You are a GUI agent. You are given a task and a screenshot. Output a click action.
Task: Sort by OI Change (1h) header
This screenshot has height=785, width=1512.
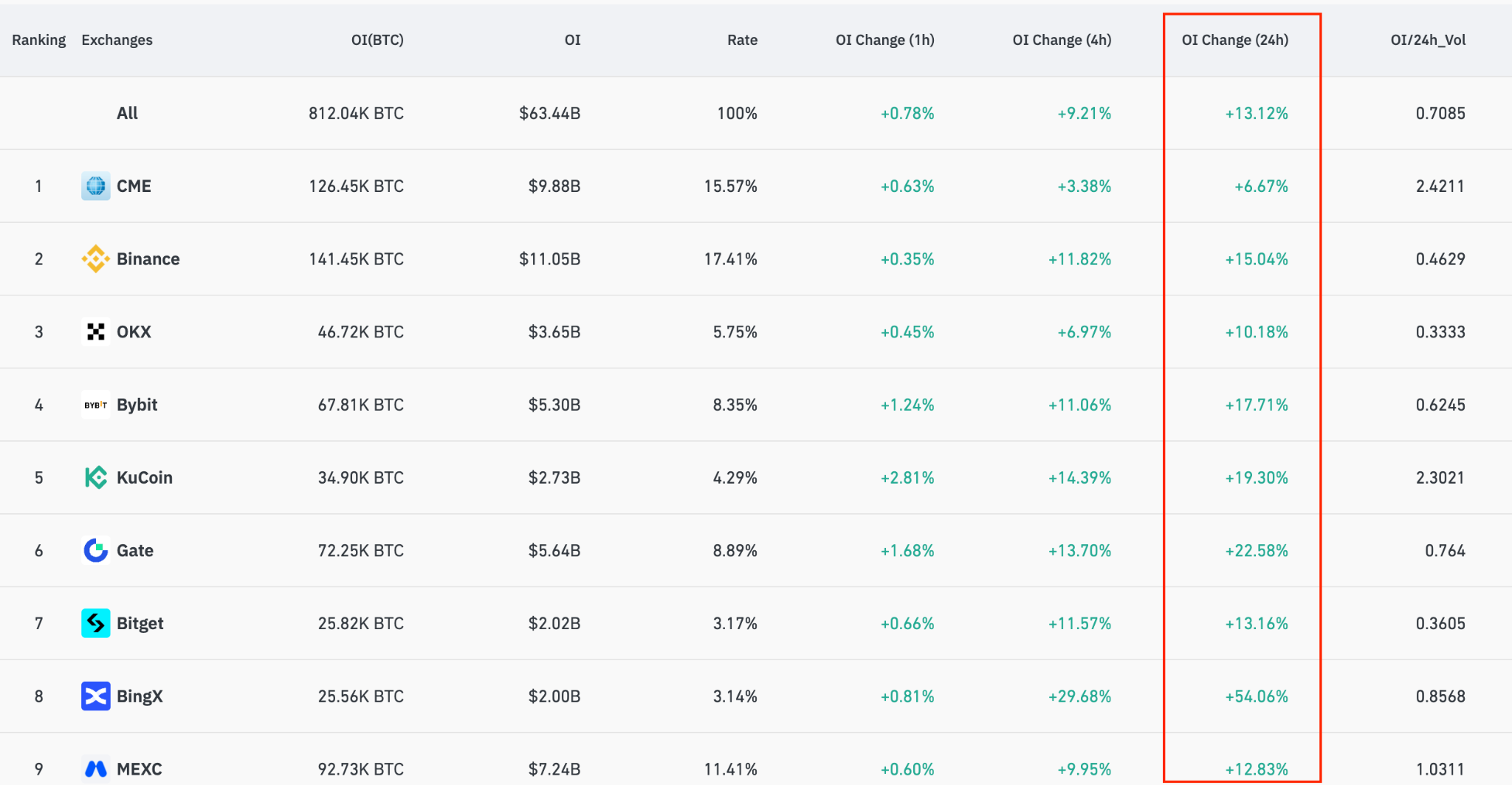pyautogui.click(x=884, y=40)
